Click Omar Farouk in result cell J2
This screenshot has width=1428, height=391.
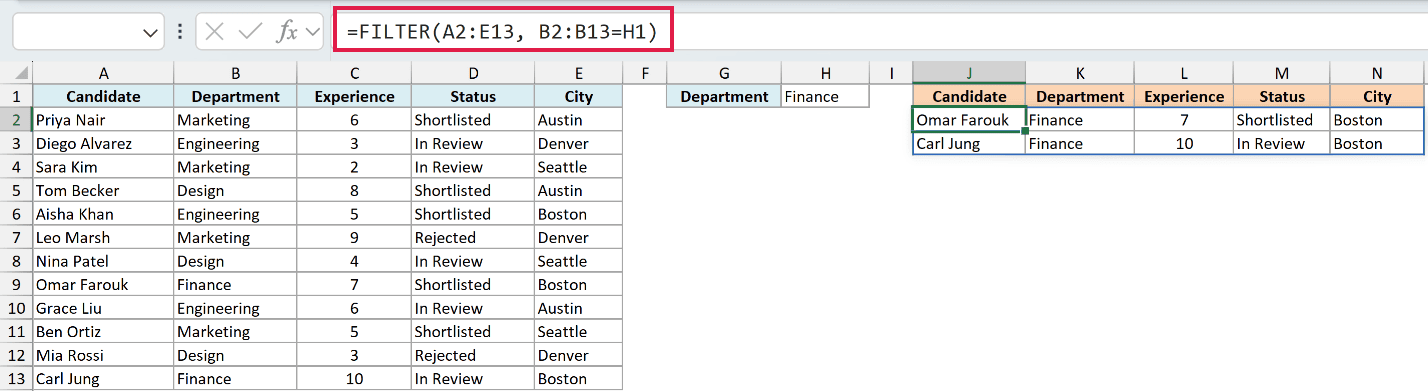point(969,120)
